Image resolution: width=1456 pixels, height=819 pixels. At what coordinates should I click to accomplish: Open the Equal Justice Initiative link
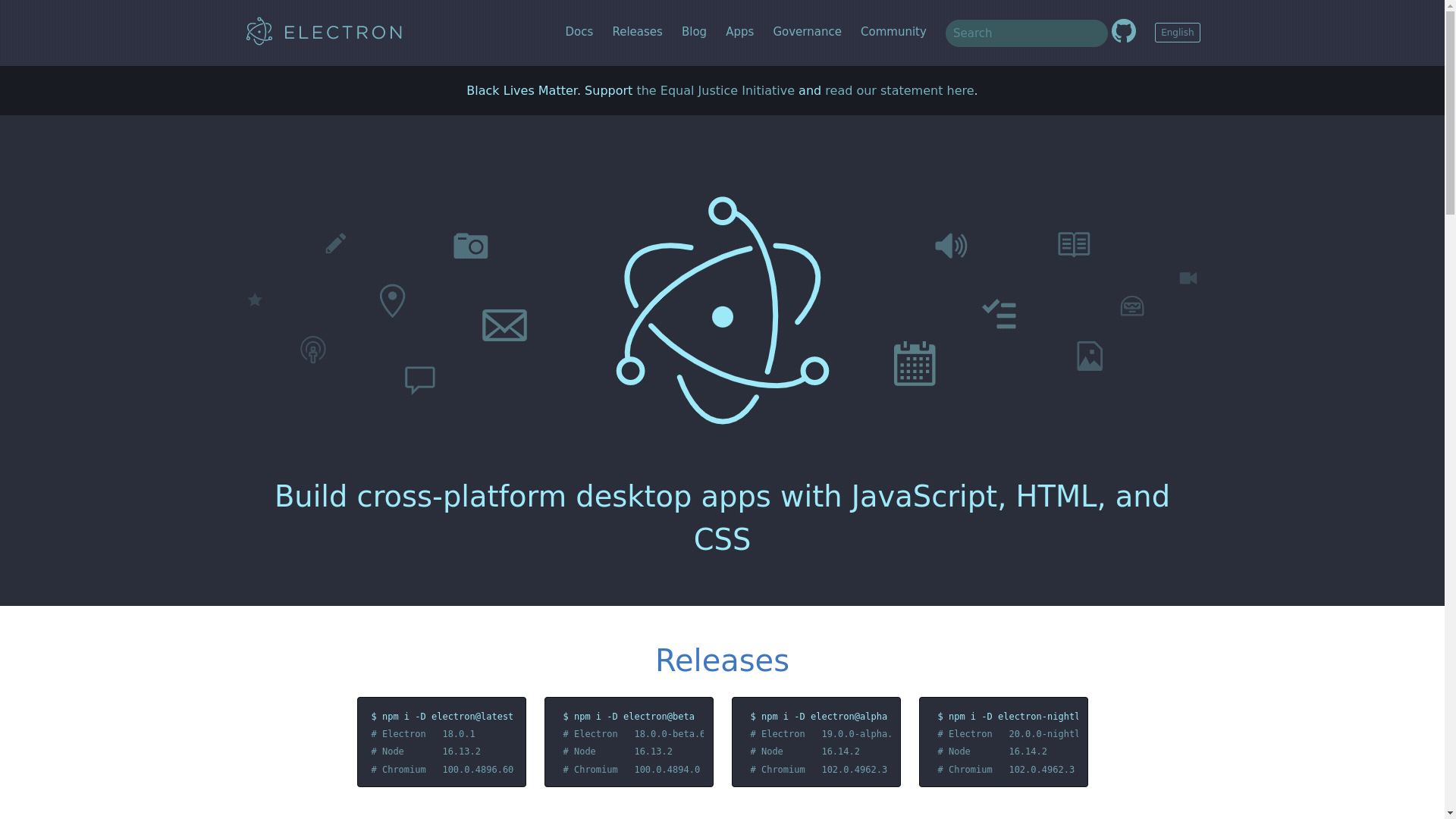click(715, 90)
